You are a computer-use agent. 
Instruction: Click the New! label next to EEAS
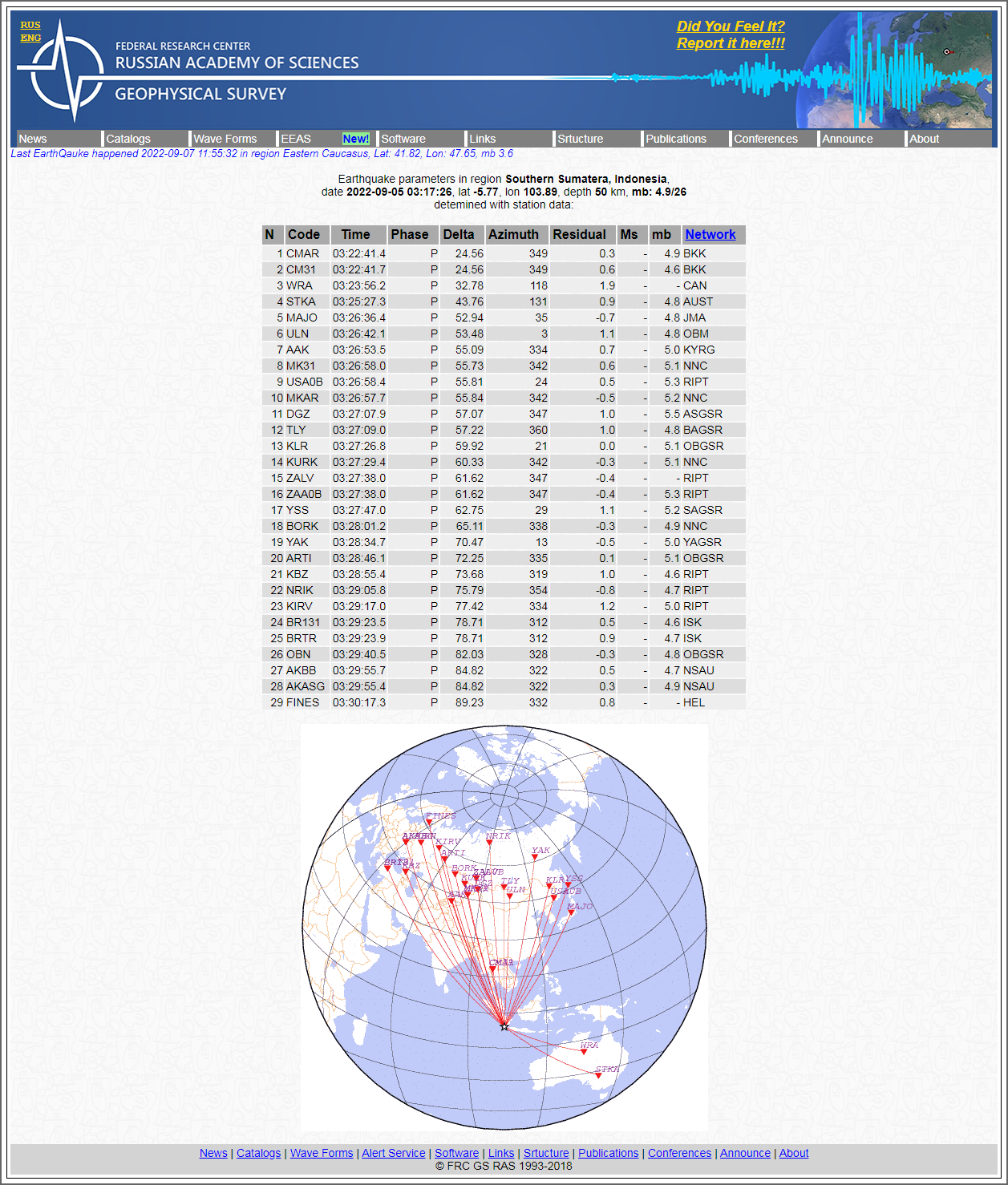(355, 139)
